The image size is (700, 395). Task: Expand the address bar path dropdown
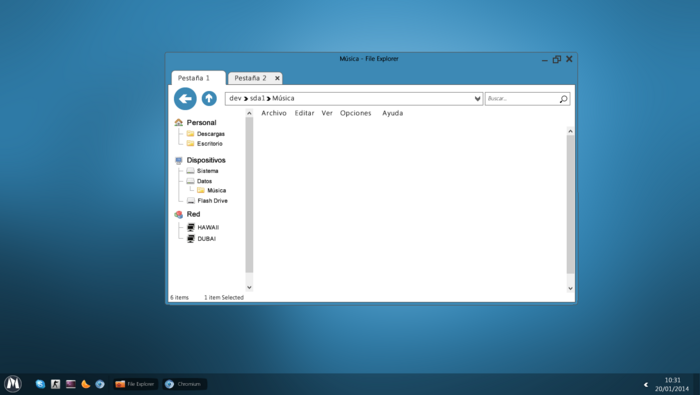[477, 99]
